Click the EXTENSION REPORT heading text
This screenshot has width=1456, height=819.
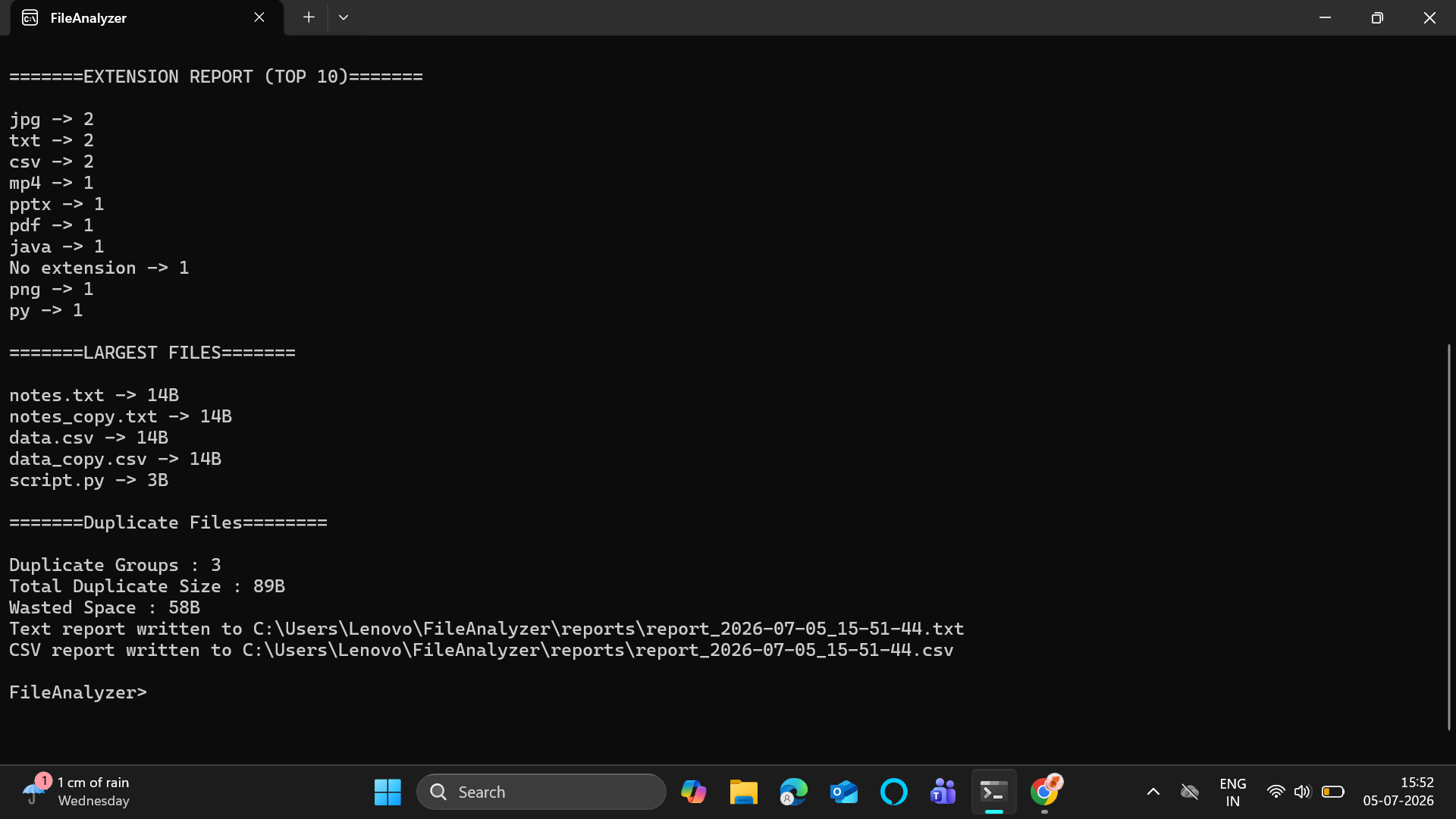[216, 77]
